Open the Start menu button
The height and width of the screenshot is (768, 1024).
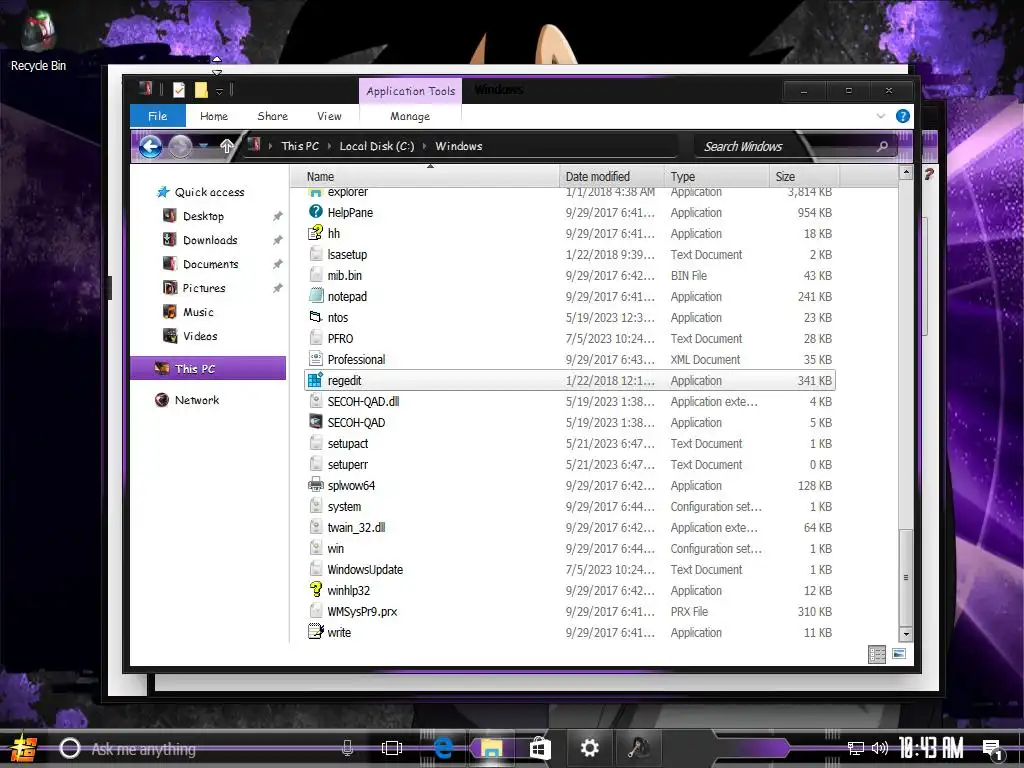(x=23, y=748)
